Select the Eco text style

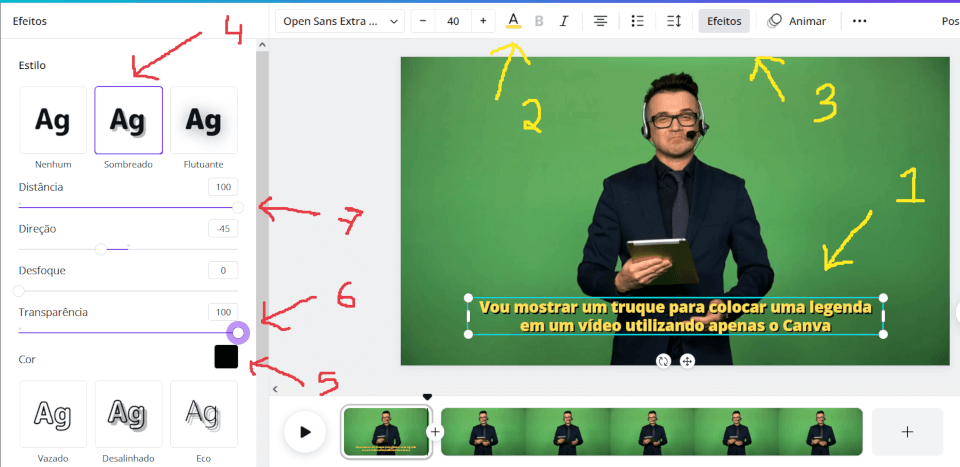204,414
